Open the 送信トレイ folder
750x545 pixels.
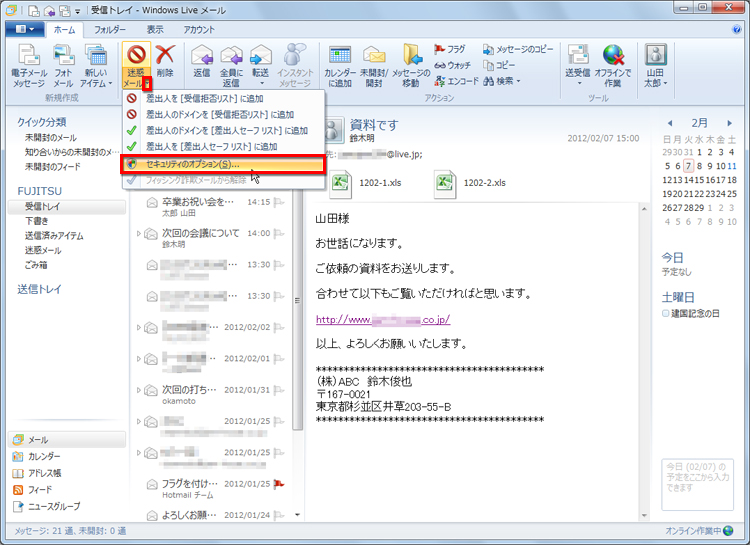pyautogui.click(x=39, y=289)
